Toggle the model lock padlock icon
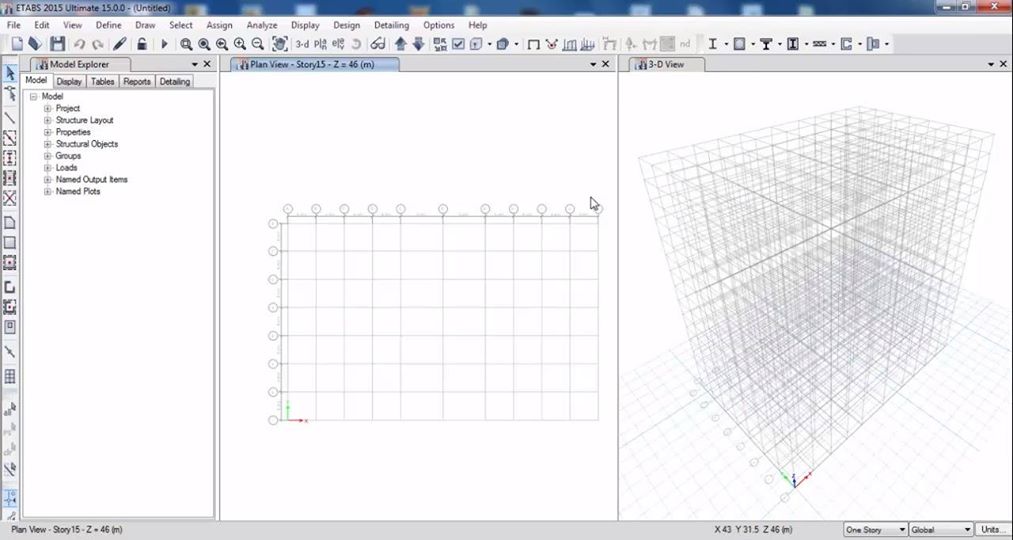This screenshot has height=540, width=1013. [141, 44]
